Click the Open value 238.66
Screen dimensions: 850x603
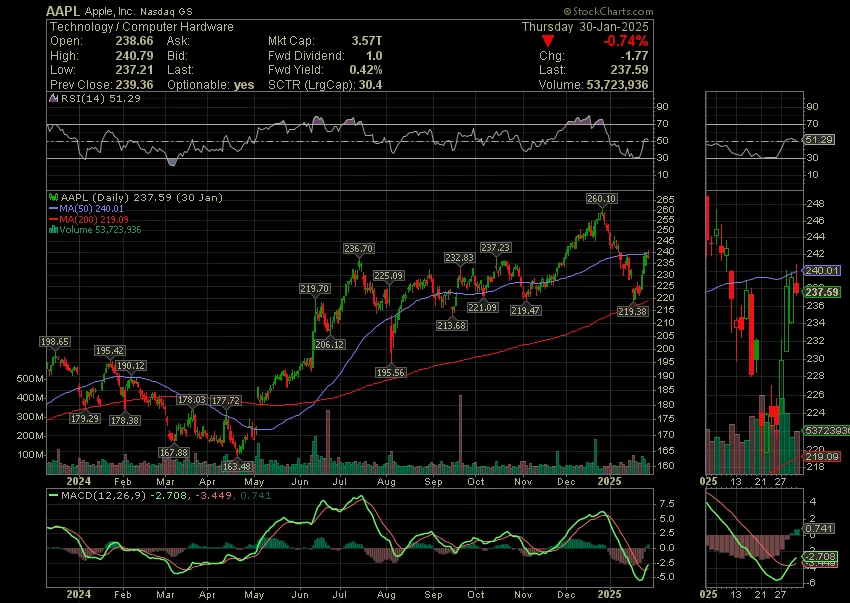(134, 41)
